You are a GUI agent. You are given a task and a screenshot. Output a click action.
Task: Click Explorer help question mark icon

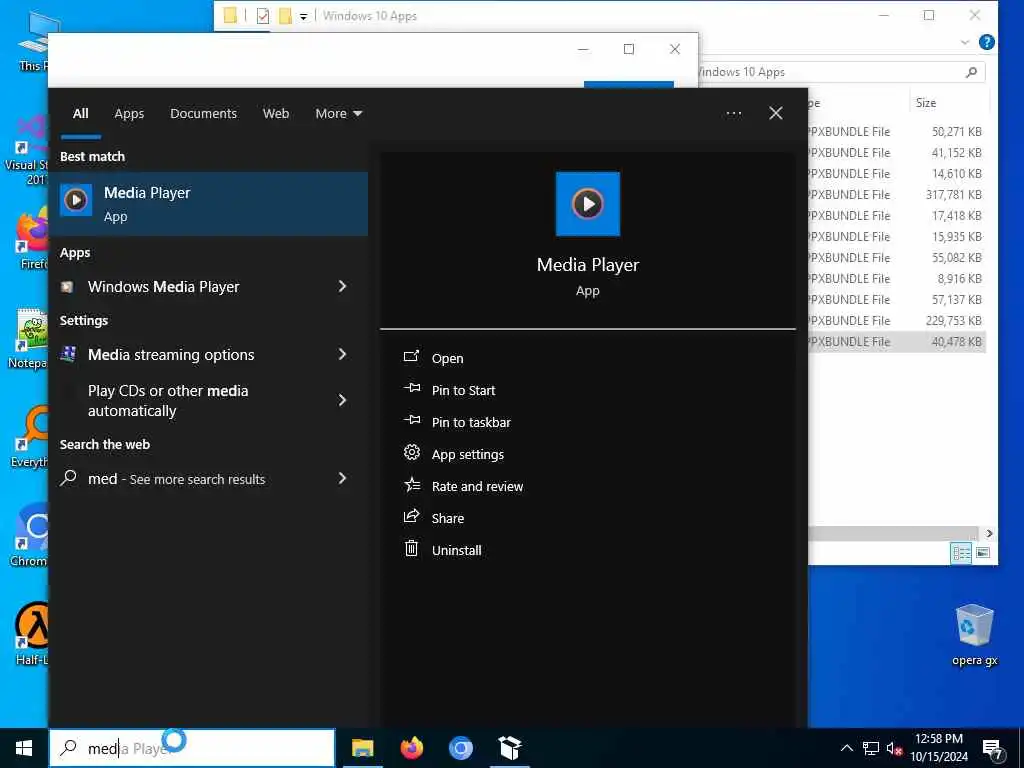point(987,42)
